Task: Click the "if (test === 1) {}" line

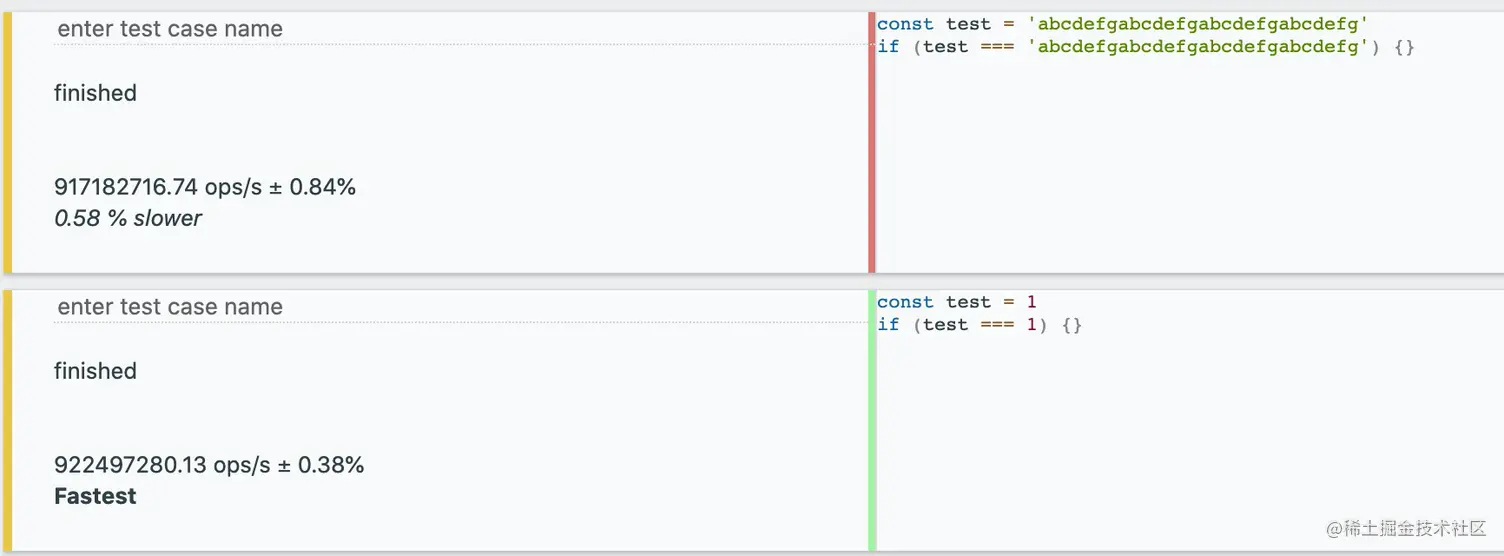Action: point(979,324)
